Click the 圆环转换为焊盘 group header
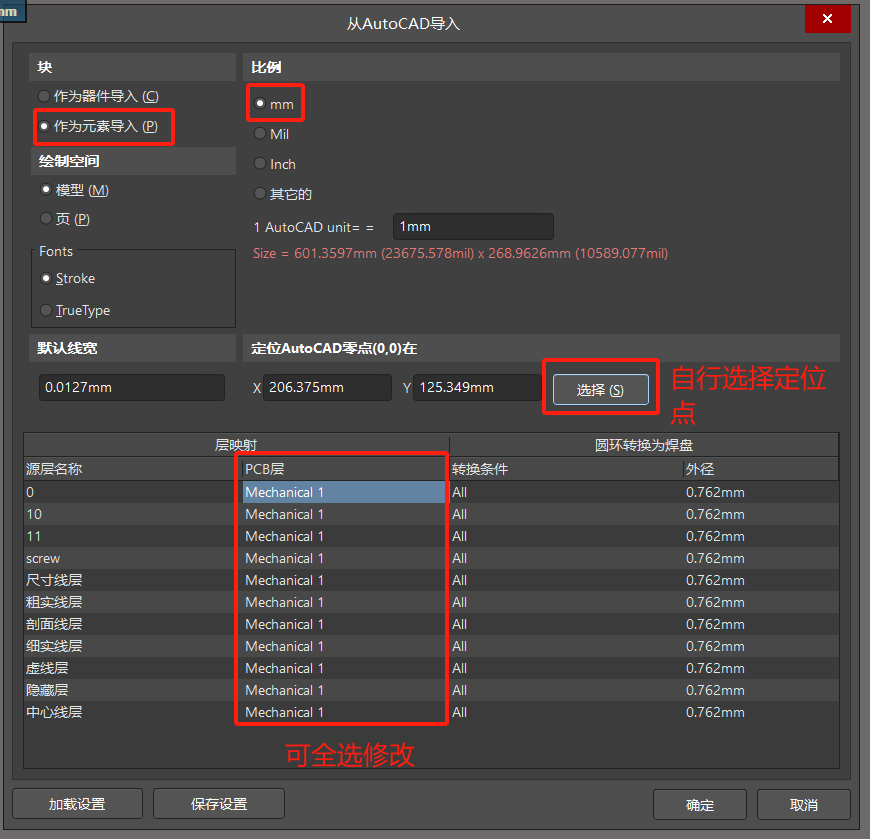Image resolution: width=870 pixels, height=839 pixels. click(x=644, y=445)
